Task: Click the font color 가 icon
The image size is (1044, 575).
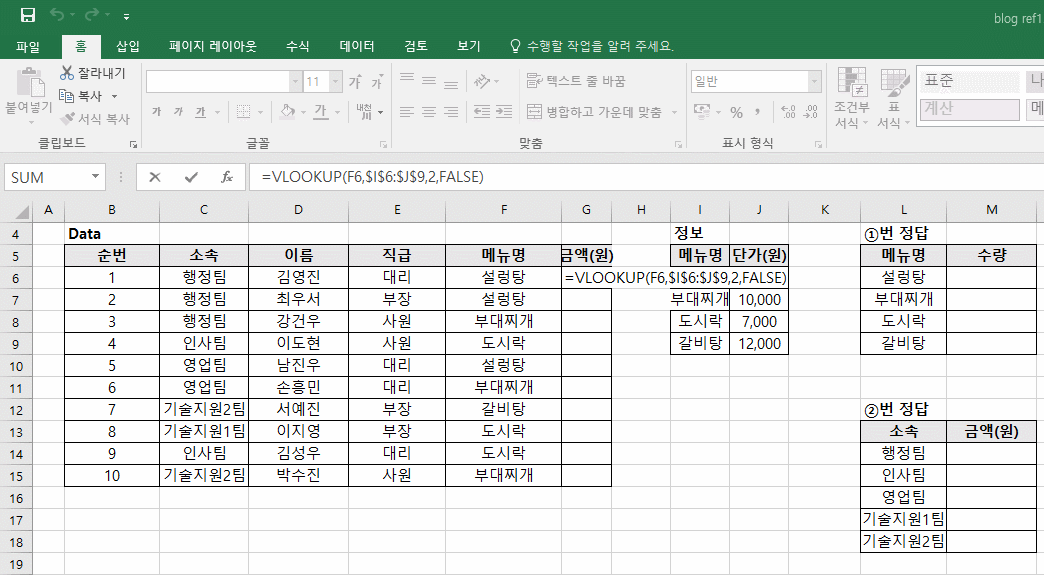Action: (321, 111)
